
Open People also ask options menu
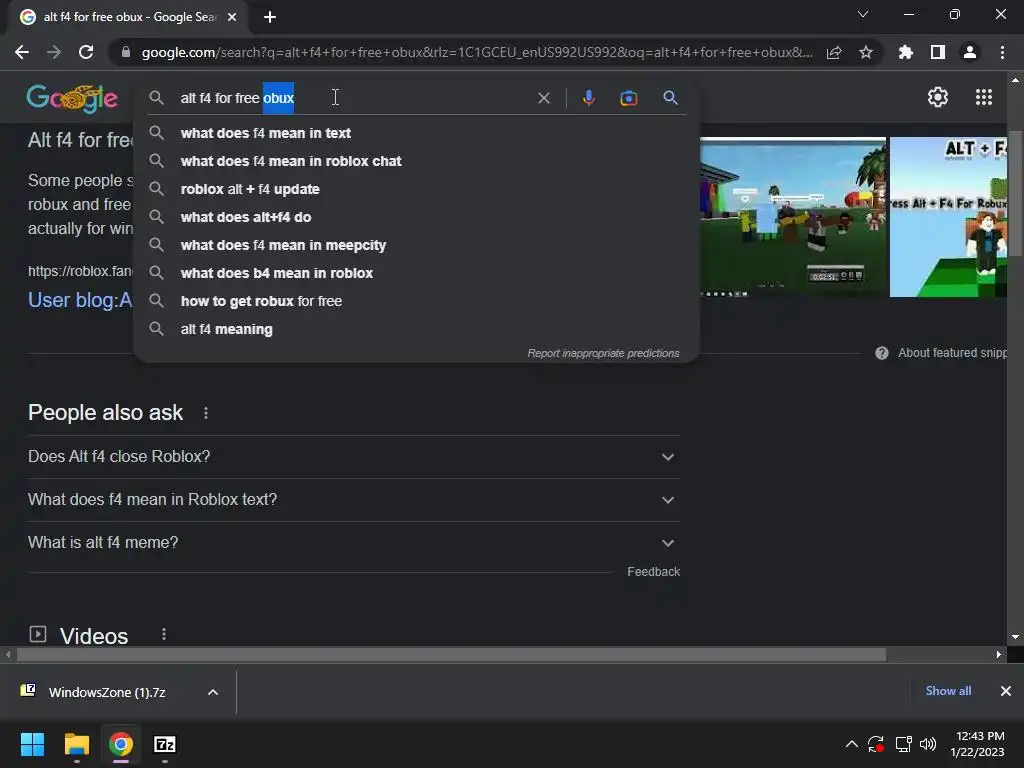[x=206, y=413]
